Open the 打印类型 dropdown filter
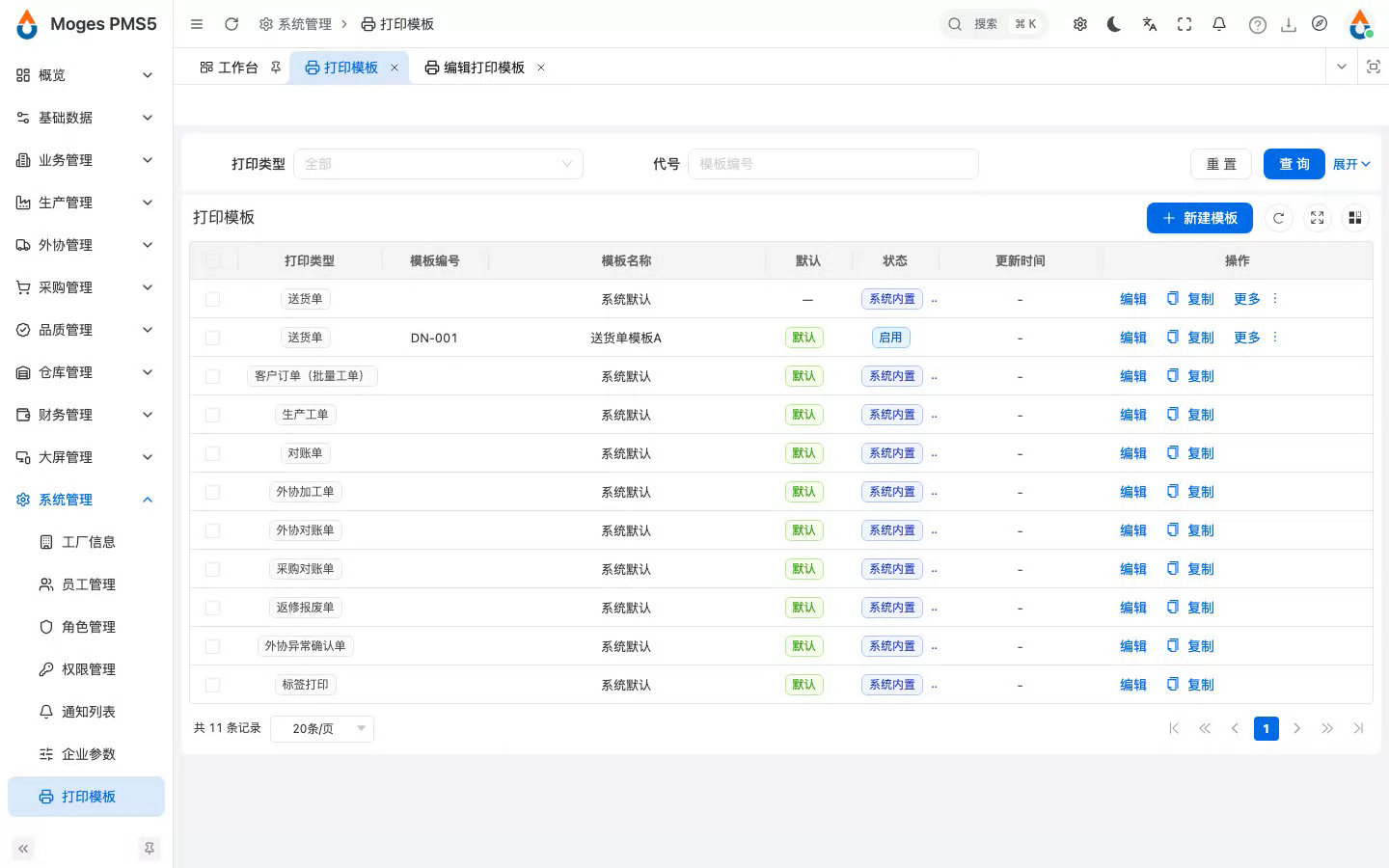 (x=438, y=164)
